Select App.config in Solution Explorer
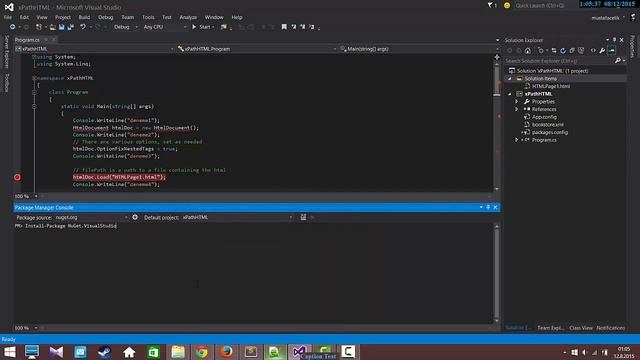Viewport: 640px width, 360px height. coord(544,117)
